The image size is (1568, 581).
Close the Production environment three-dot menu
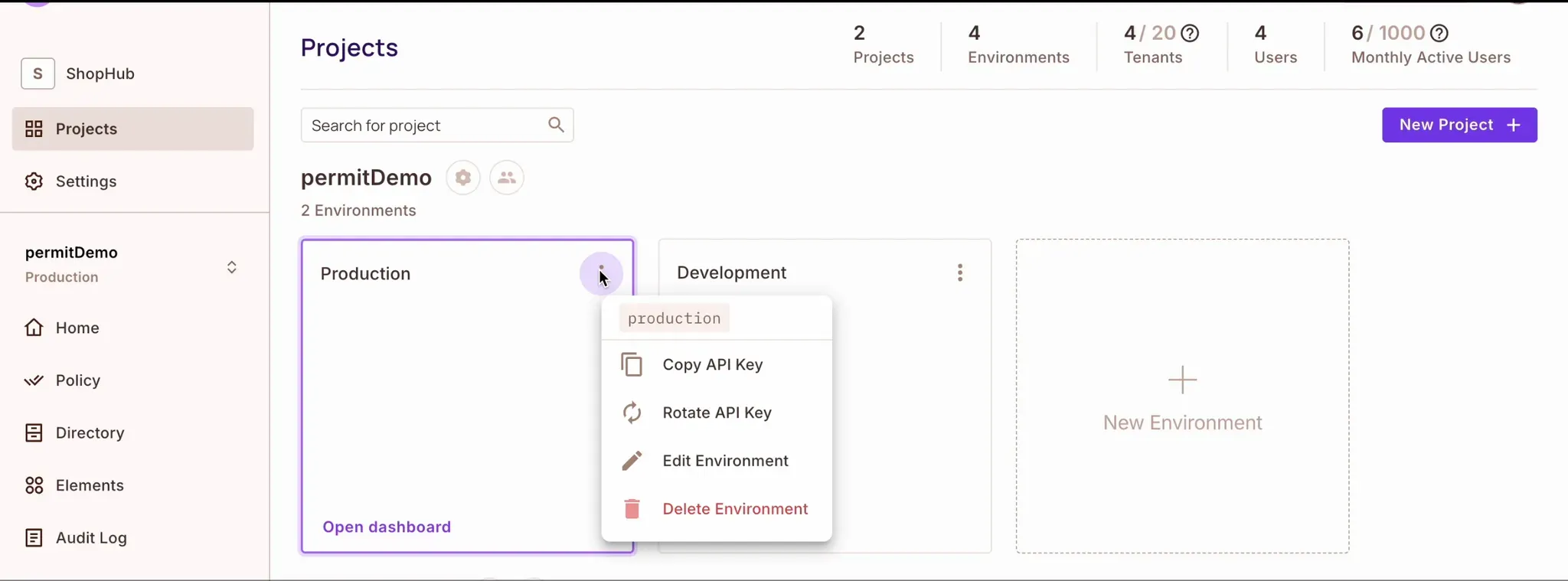[601, 273]
